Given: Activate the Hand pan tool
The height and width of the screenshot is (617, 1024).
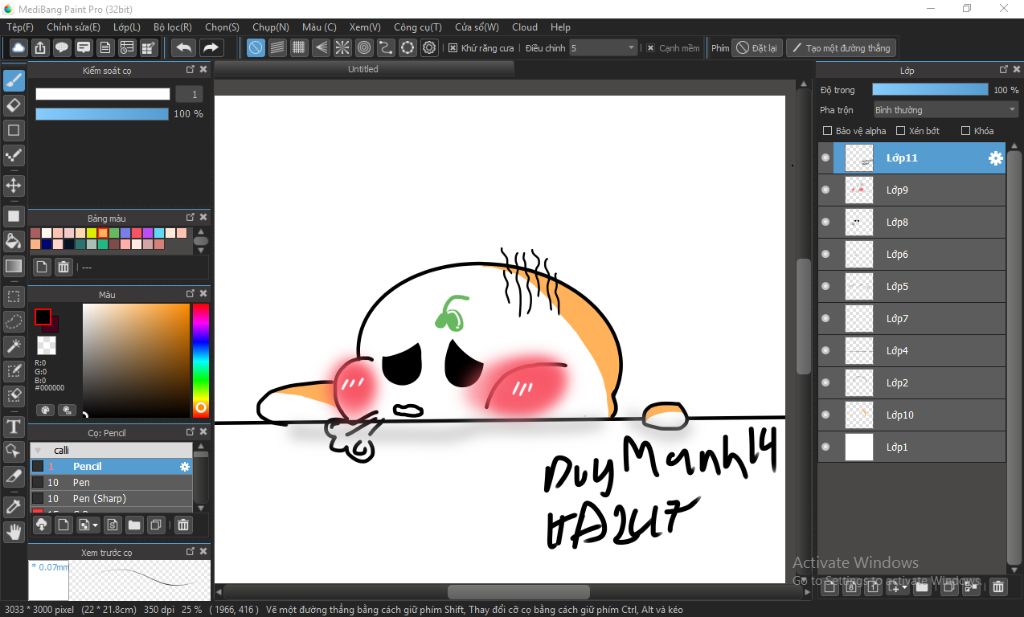Looking at the screenshot, I should pyautogui.click(x=14, y=533).
